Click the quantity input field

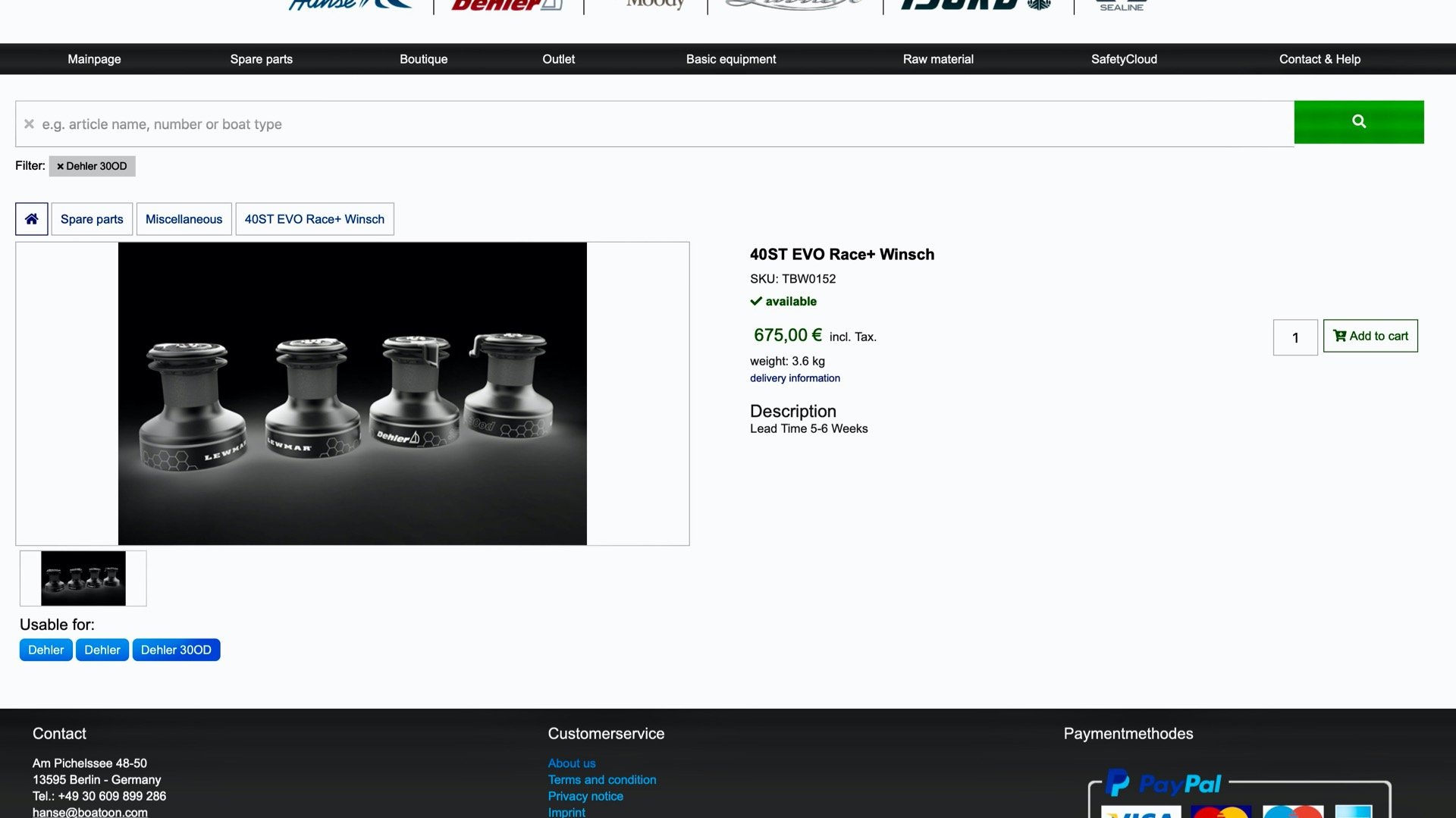[1294, 337]
